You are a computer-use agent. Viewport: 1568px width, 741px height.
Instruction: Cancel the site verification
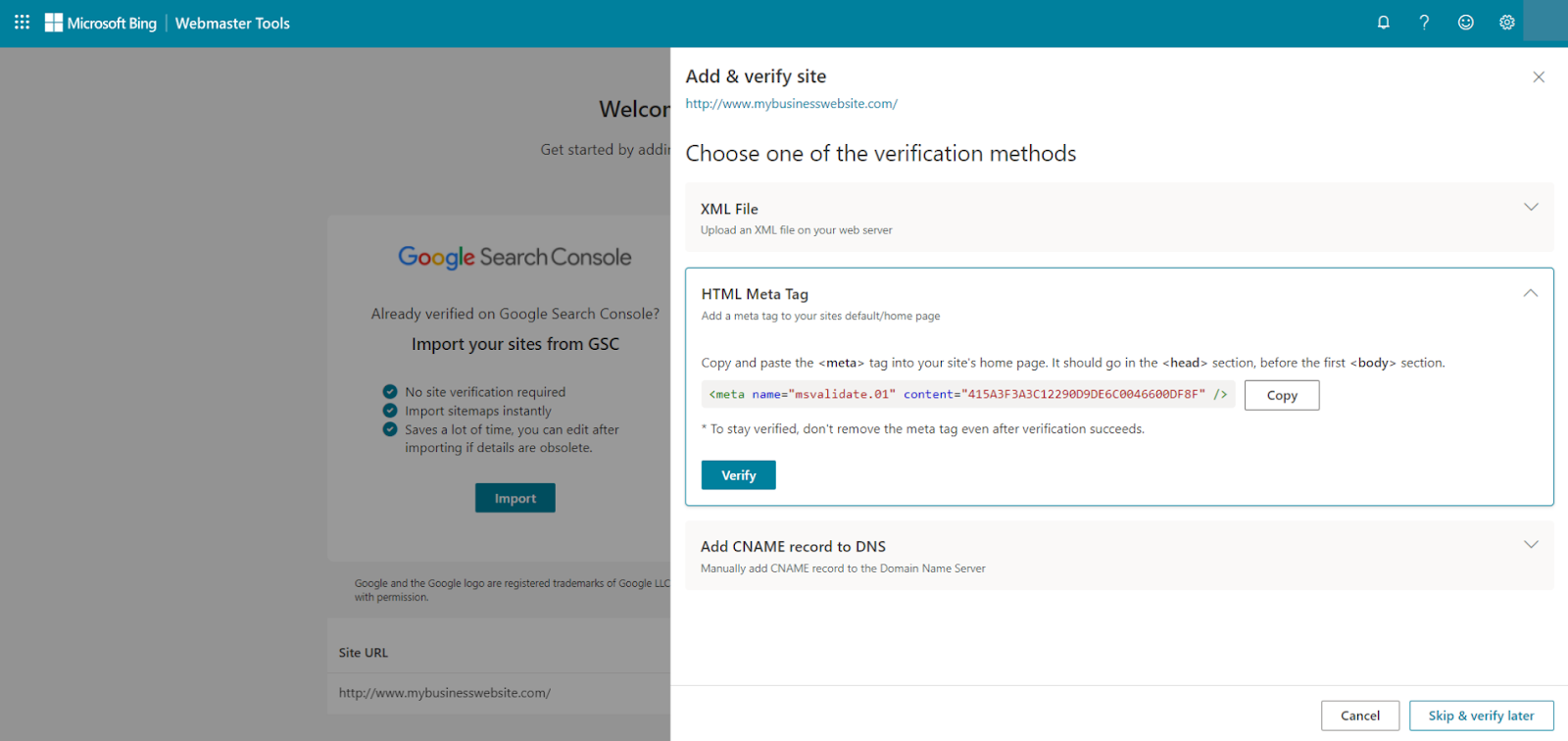tap(1360, 715)
